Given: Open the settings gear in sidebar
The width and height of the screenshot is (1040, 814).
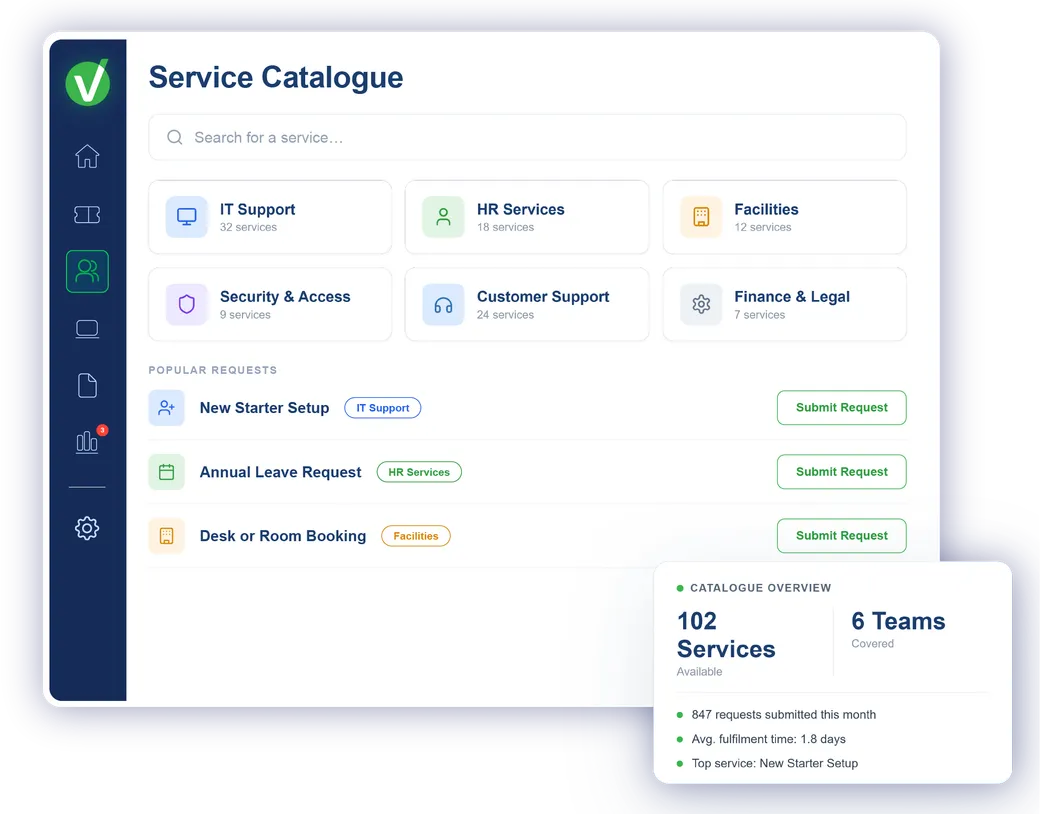Looking at the screenshot, I should (87, 528).
